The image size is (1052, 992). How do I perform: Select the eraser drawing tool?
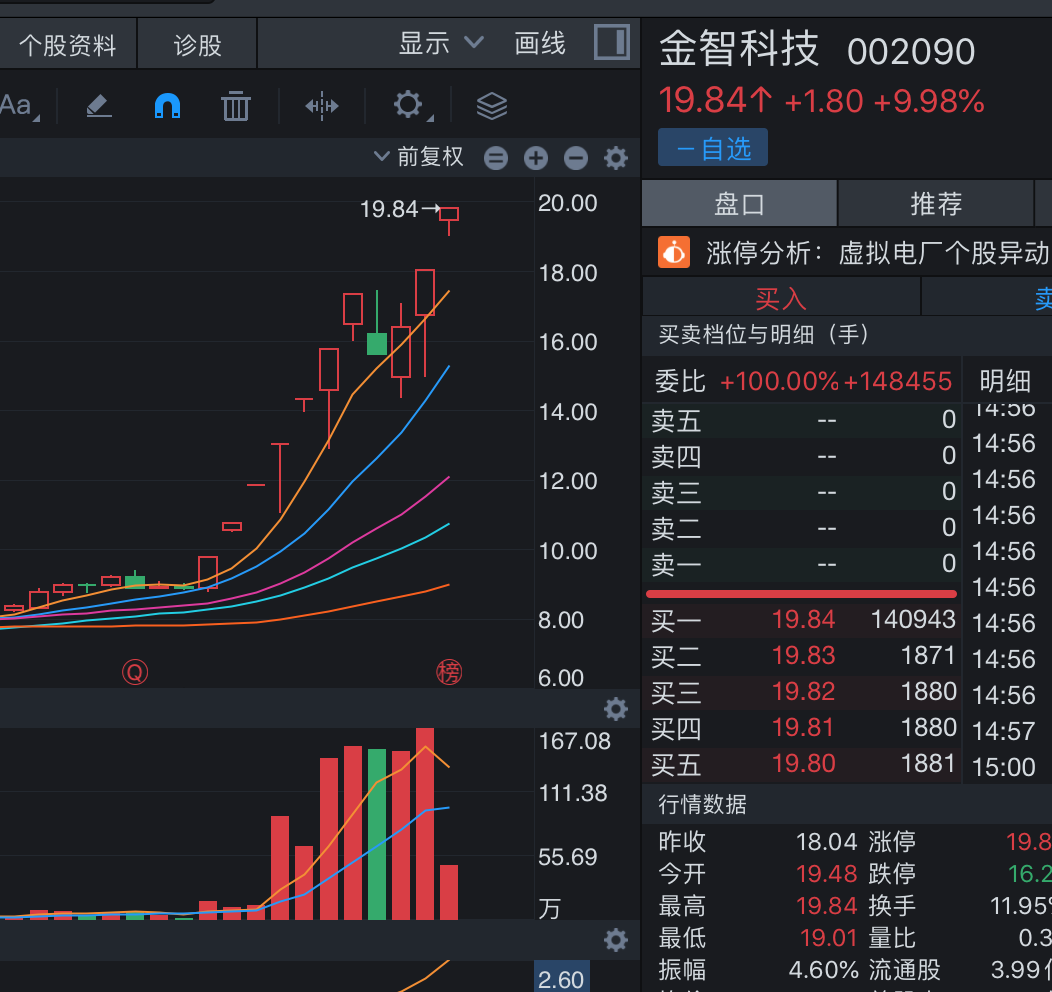(x=98, y=105)
